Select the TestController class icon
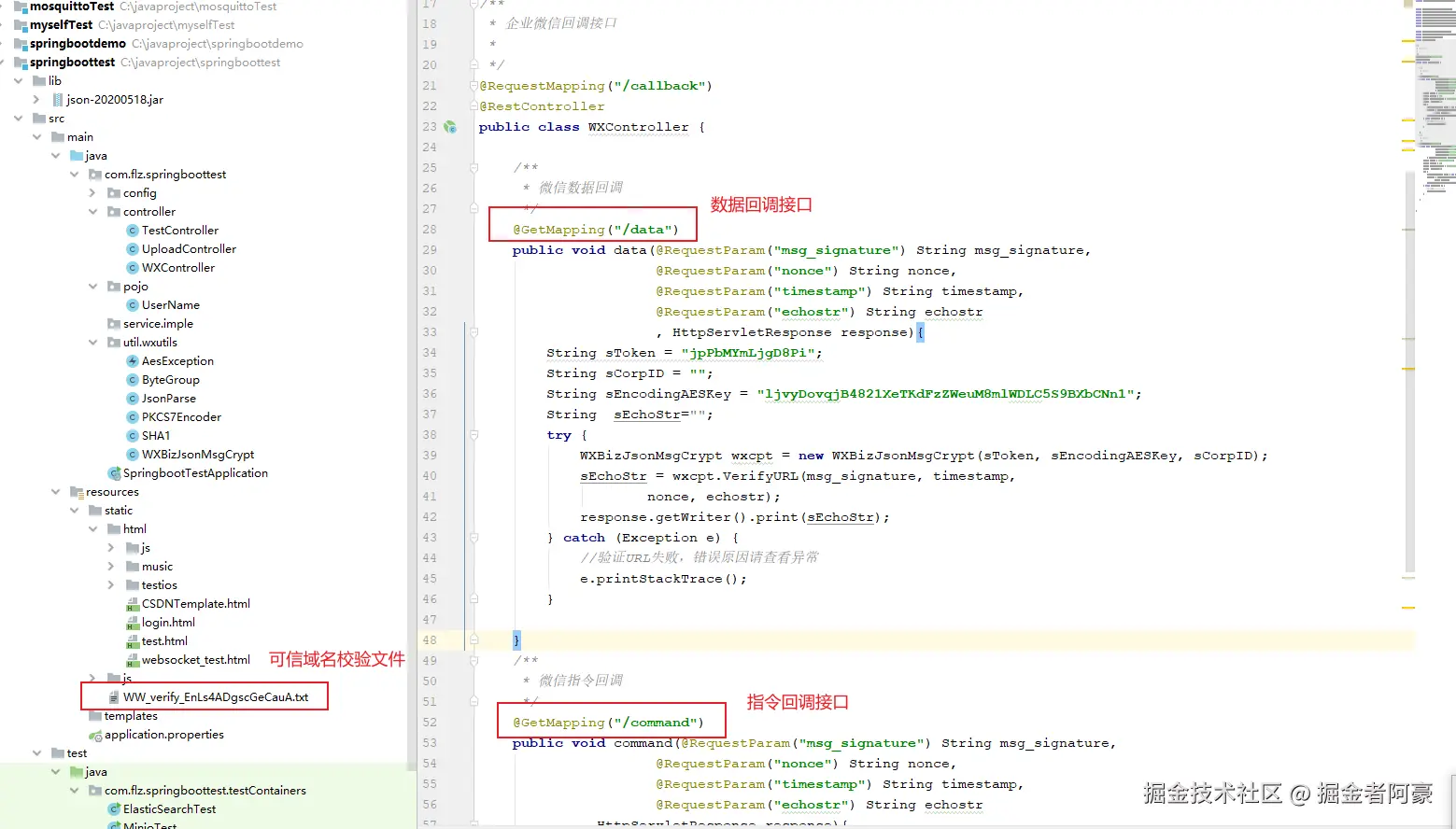1456x829 pixels. [133, 231]
